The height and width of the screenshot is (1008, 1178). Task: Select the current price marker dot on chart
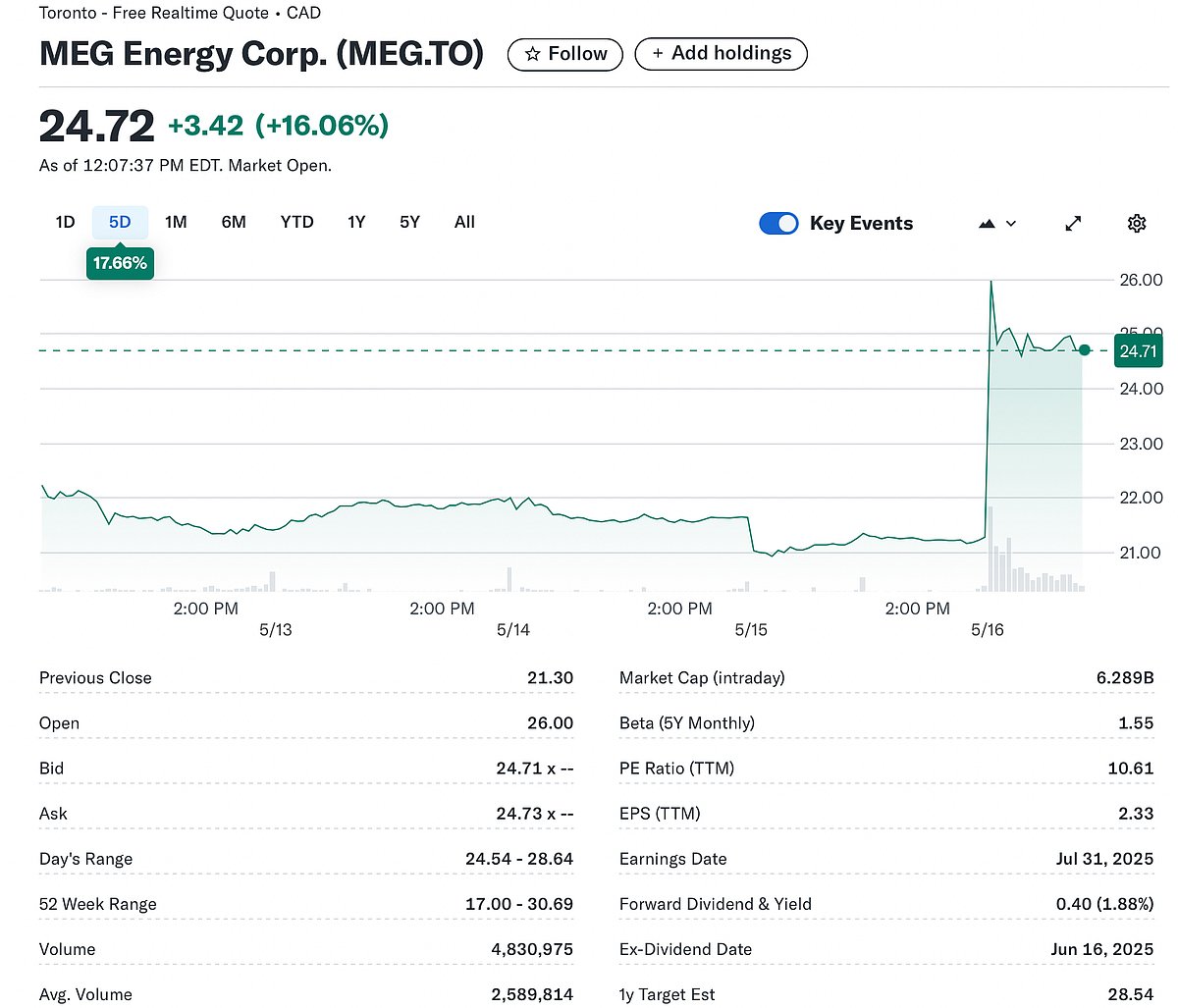coord(1084,350)
